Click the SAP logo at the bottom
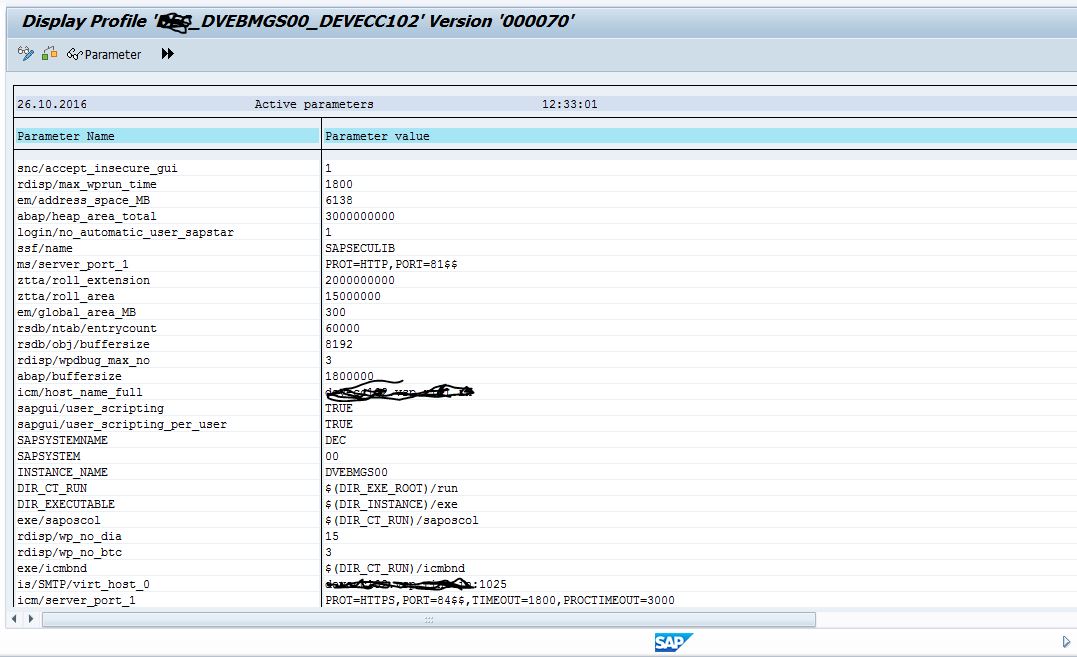Image resolution: width=1077 pixels, height=657 pixels. click(672, 643)
